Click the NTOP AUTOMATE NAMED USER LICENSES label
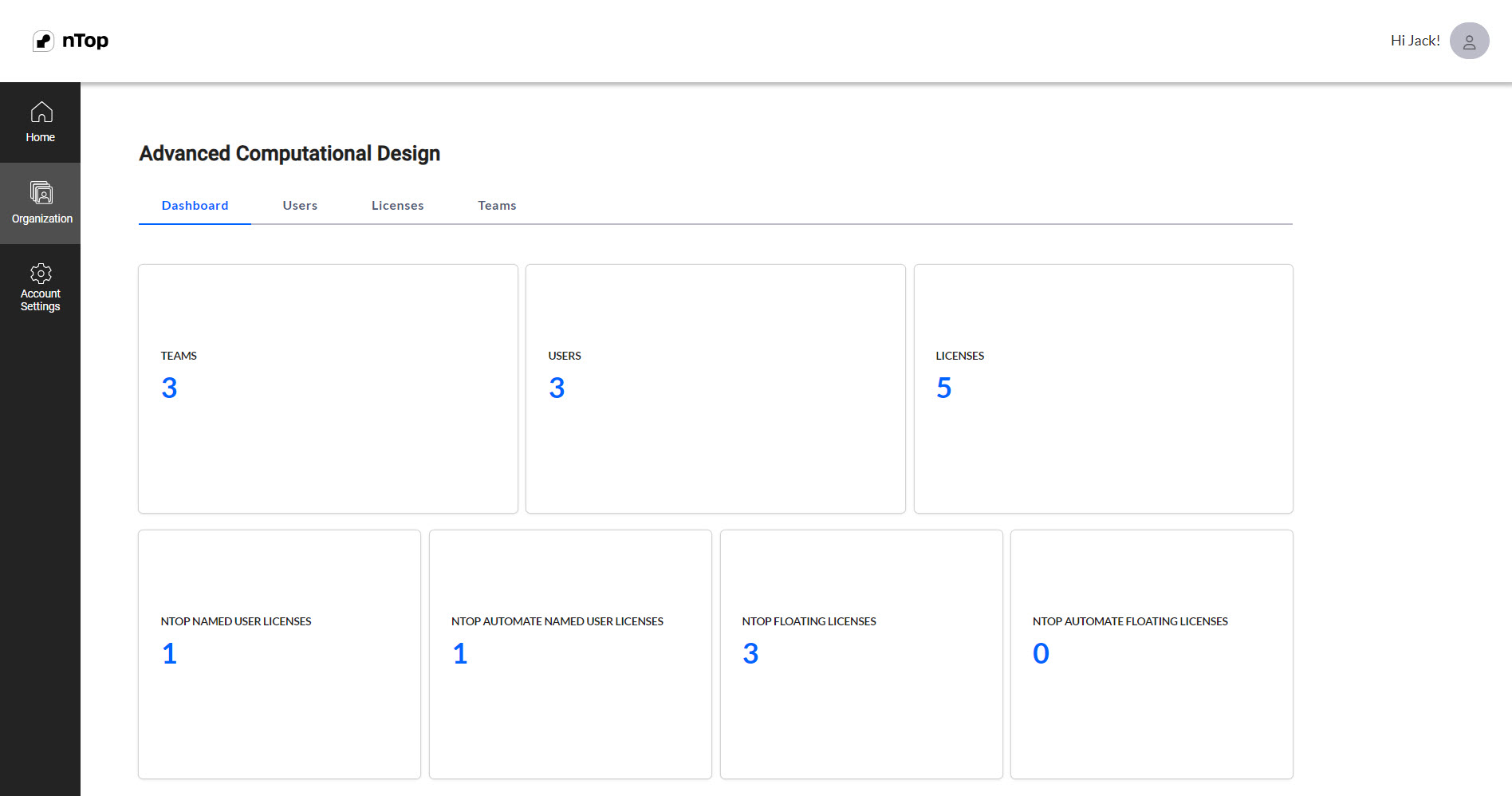The width and height of the screenshot is (1512, 796). click(x=557, y=621)
